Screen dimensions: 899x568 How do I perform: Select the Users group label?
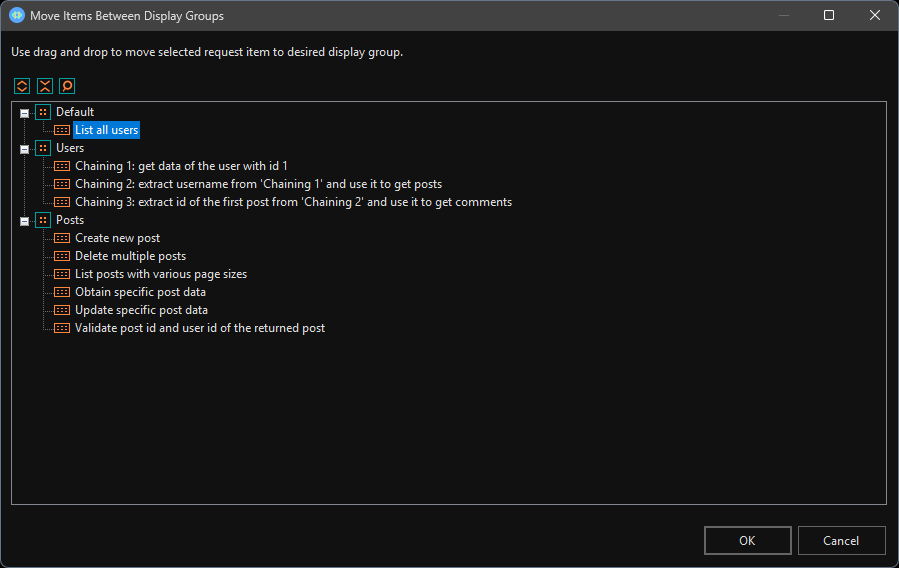coord(70,148)
